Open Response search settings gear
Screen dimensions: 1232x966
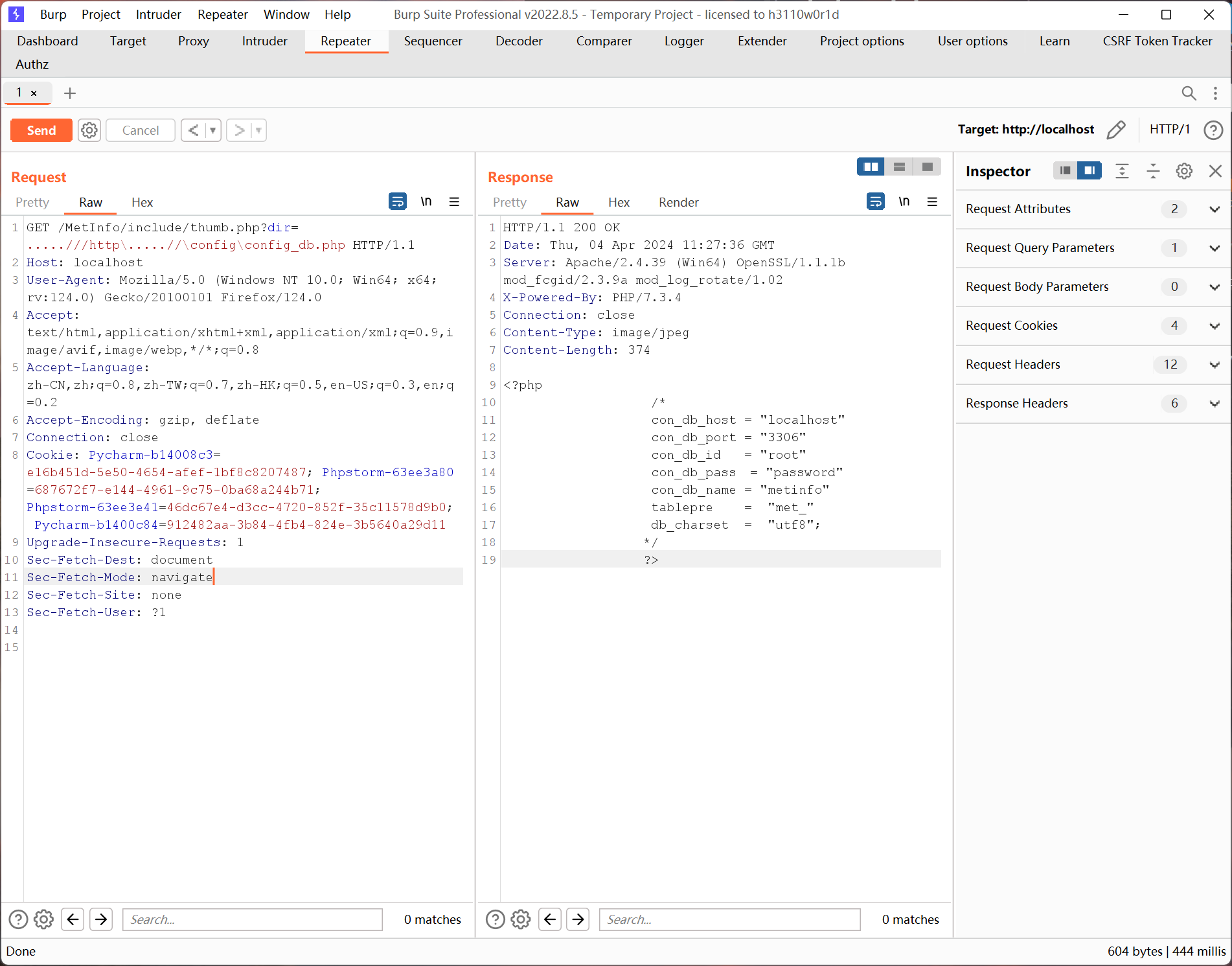pos(521,919)
